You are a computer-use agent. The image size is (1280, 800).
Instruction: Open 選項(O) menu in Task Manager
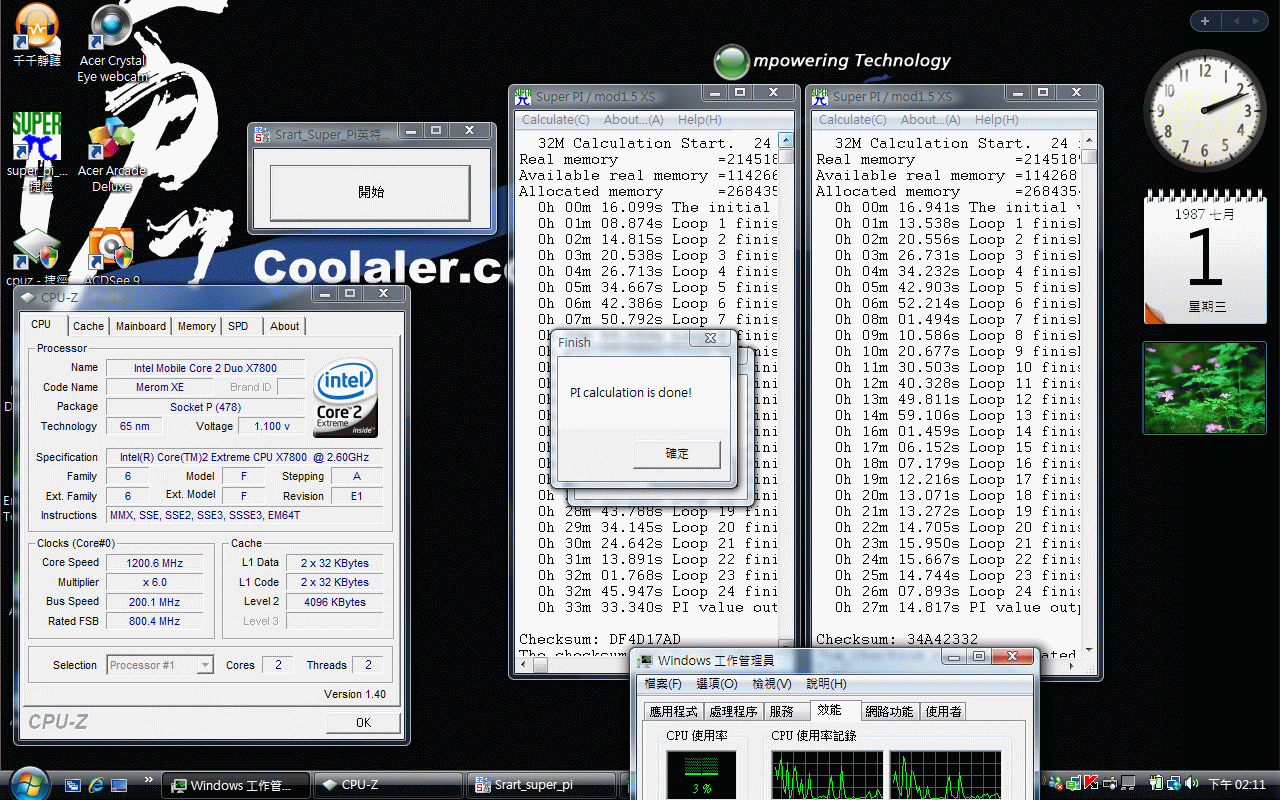(x=717, y=684)
